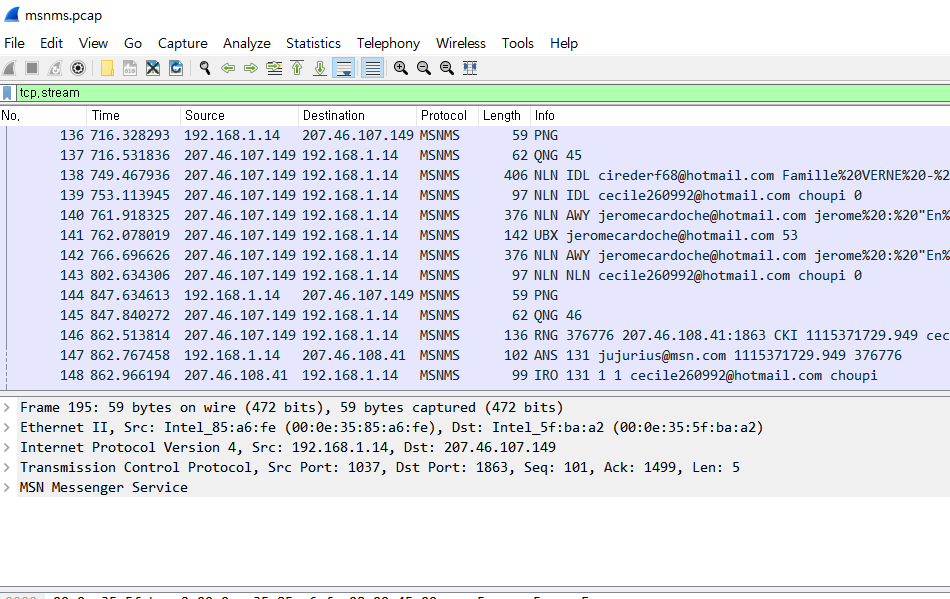Open the Capture menu
The image size is (950, 599).
pyautogui.click(x=182, y=43)
